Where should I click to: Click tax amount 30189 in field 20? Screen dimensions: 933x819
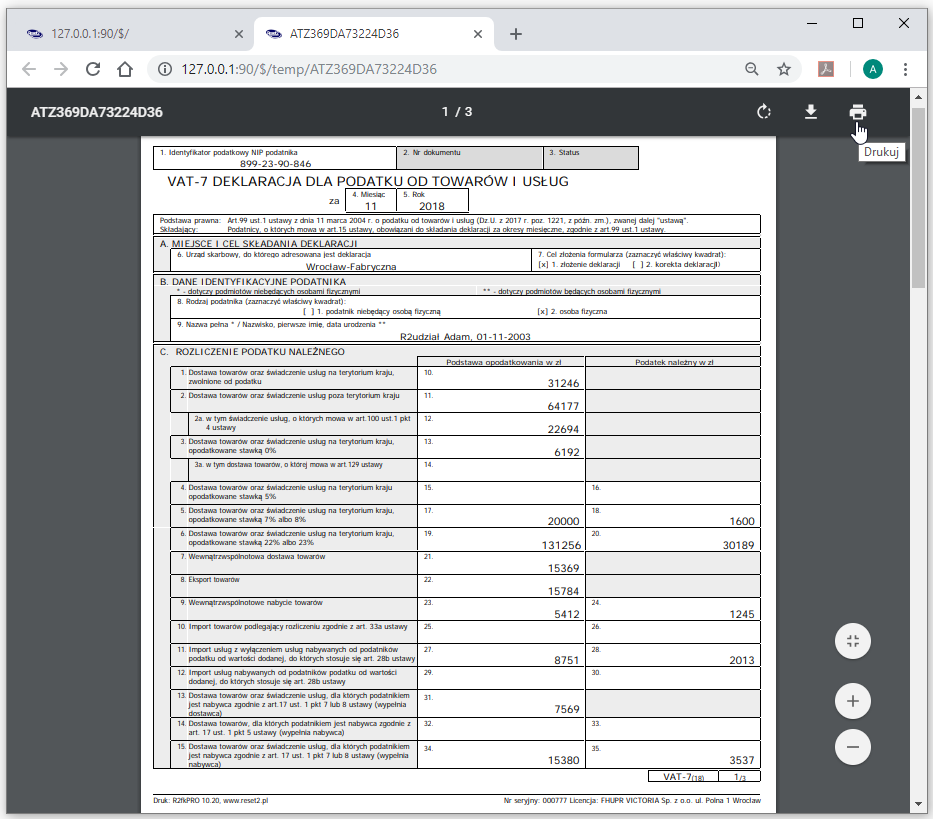click(738, 545)
